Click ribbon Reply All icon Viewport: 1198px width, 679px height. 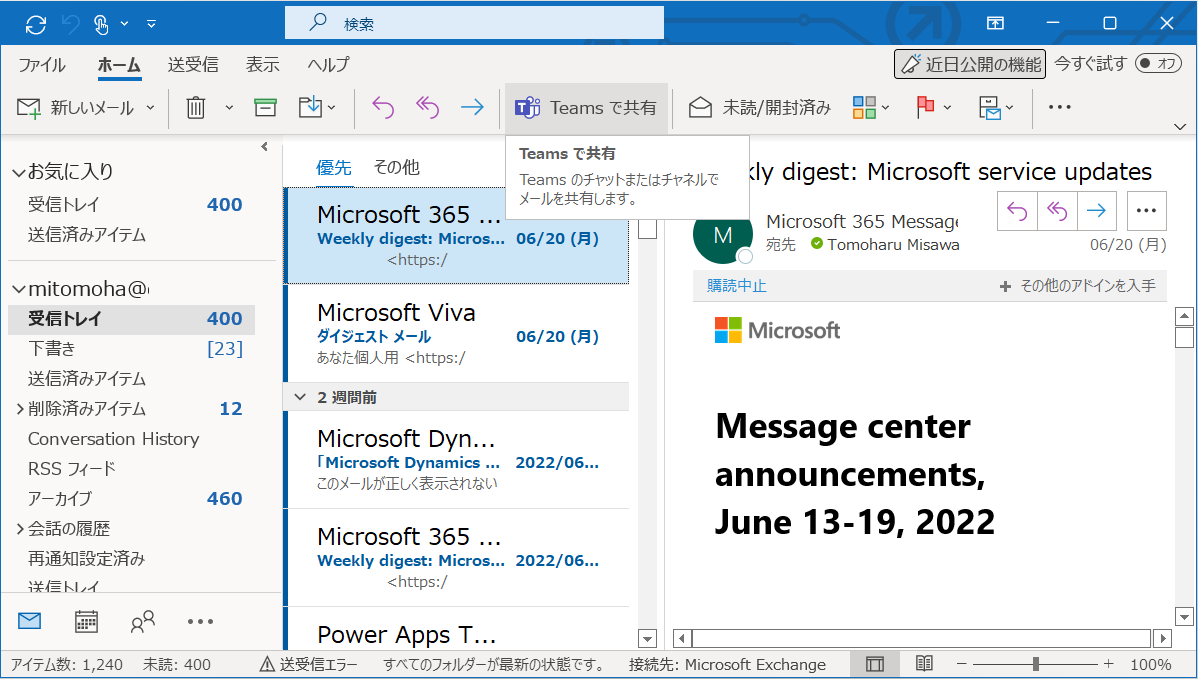pos(427,108)
